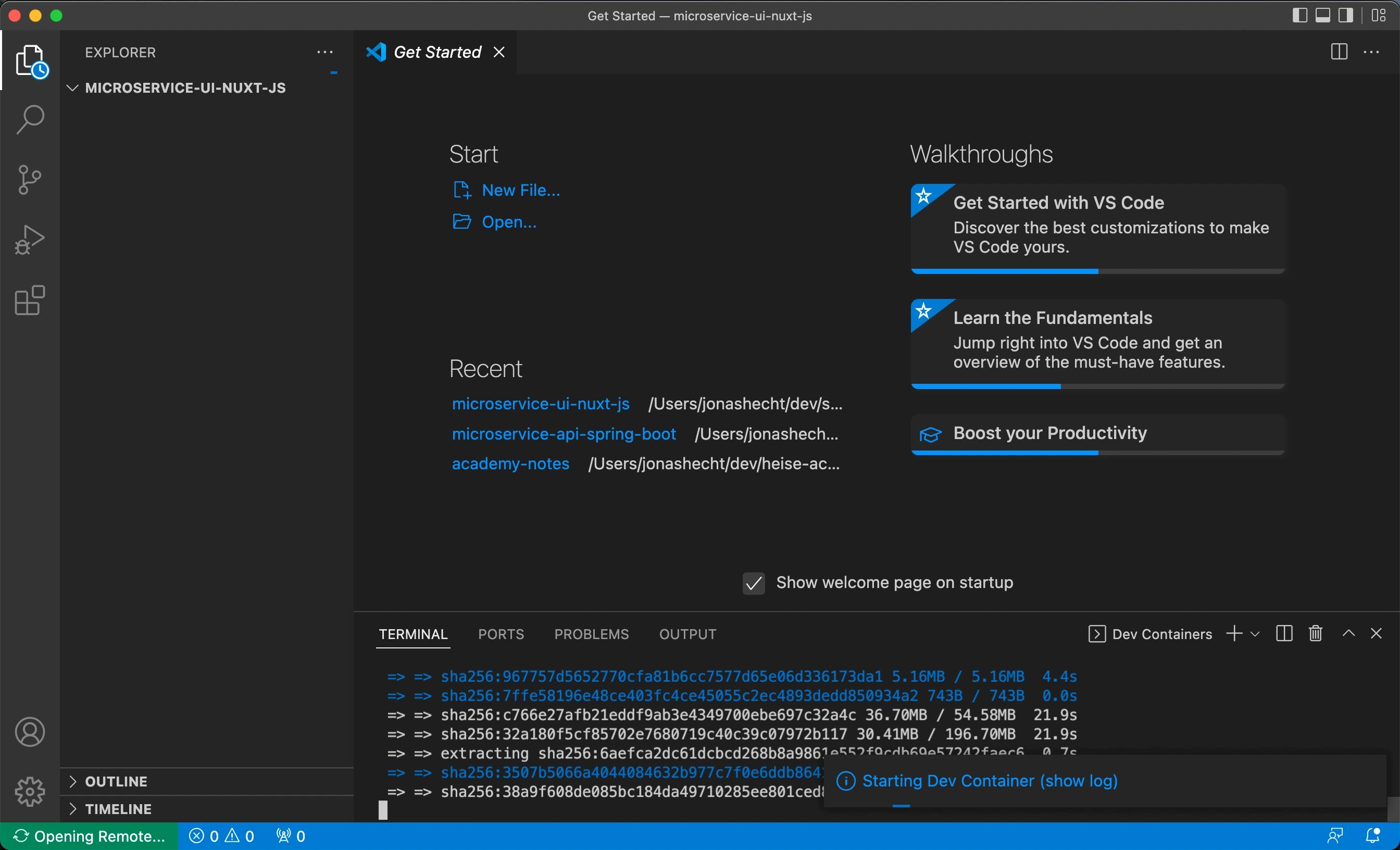Viewport: 1400px width, 850px height.
Task: Click Opening Remote status bar indicator
Action: pyautogui.click(x=89, y=836)
